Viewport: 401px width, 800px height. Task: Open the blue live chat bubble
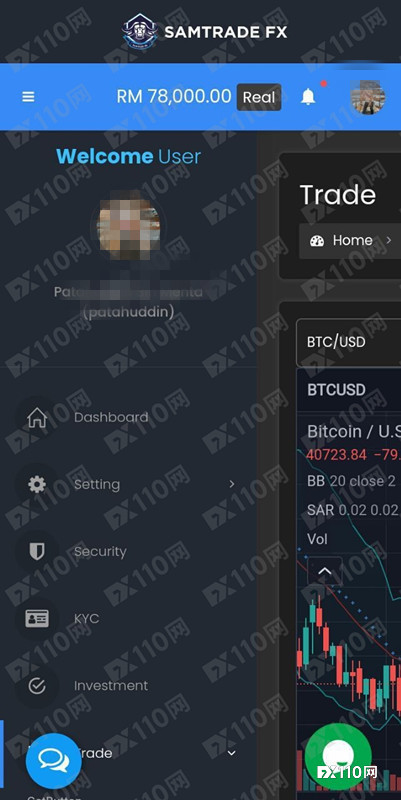(x=54, y=761)
